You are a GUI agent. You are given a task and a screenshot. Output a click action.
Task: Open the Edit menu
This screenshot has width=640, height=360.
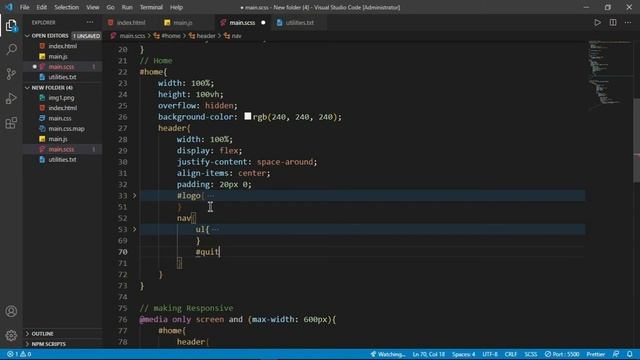(x=42, y=7)
